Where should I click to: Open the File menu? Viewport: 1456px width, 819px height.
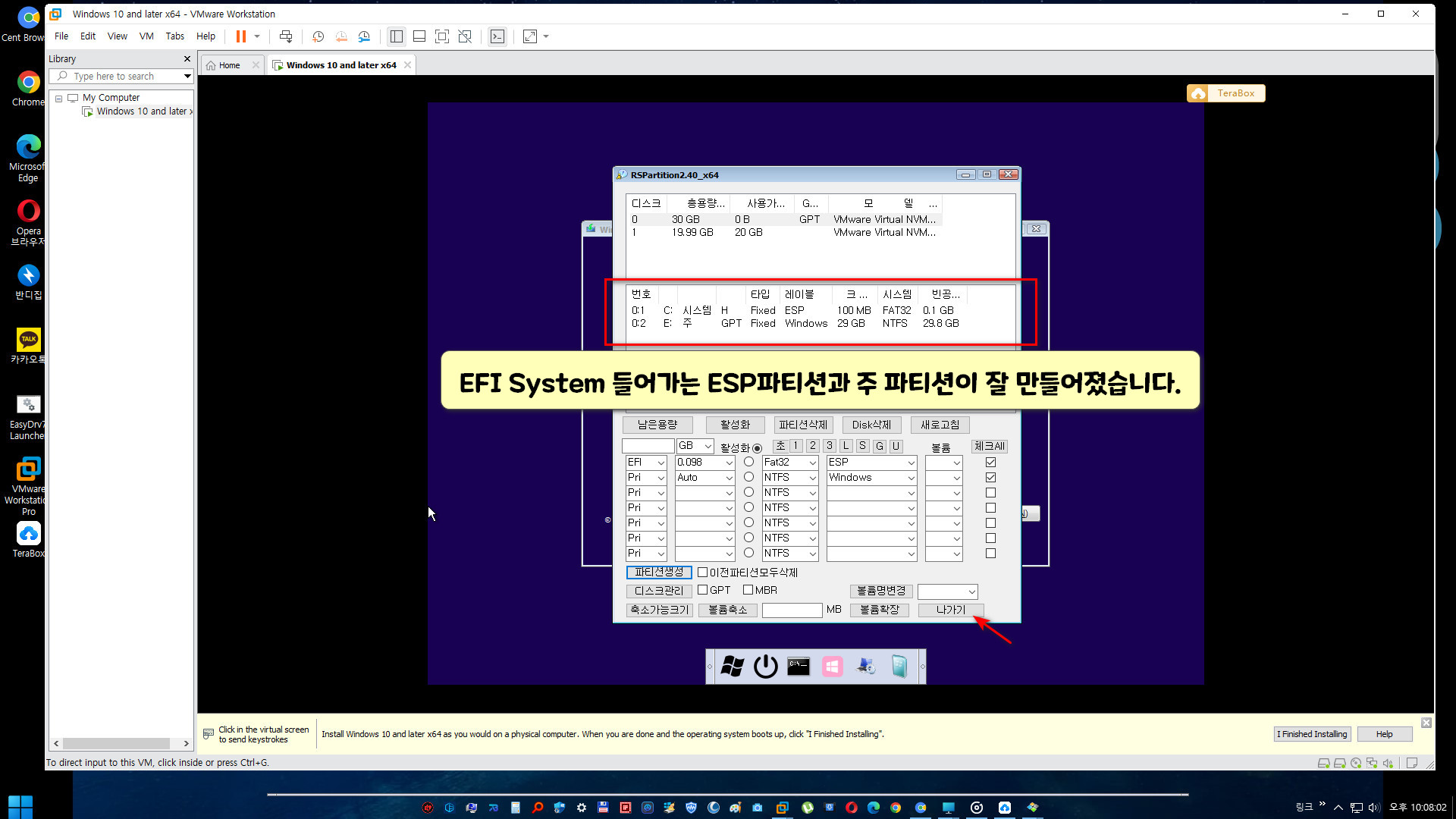click(x=61, y=36)
